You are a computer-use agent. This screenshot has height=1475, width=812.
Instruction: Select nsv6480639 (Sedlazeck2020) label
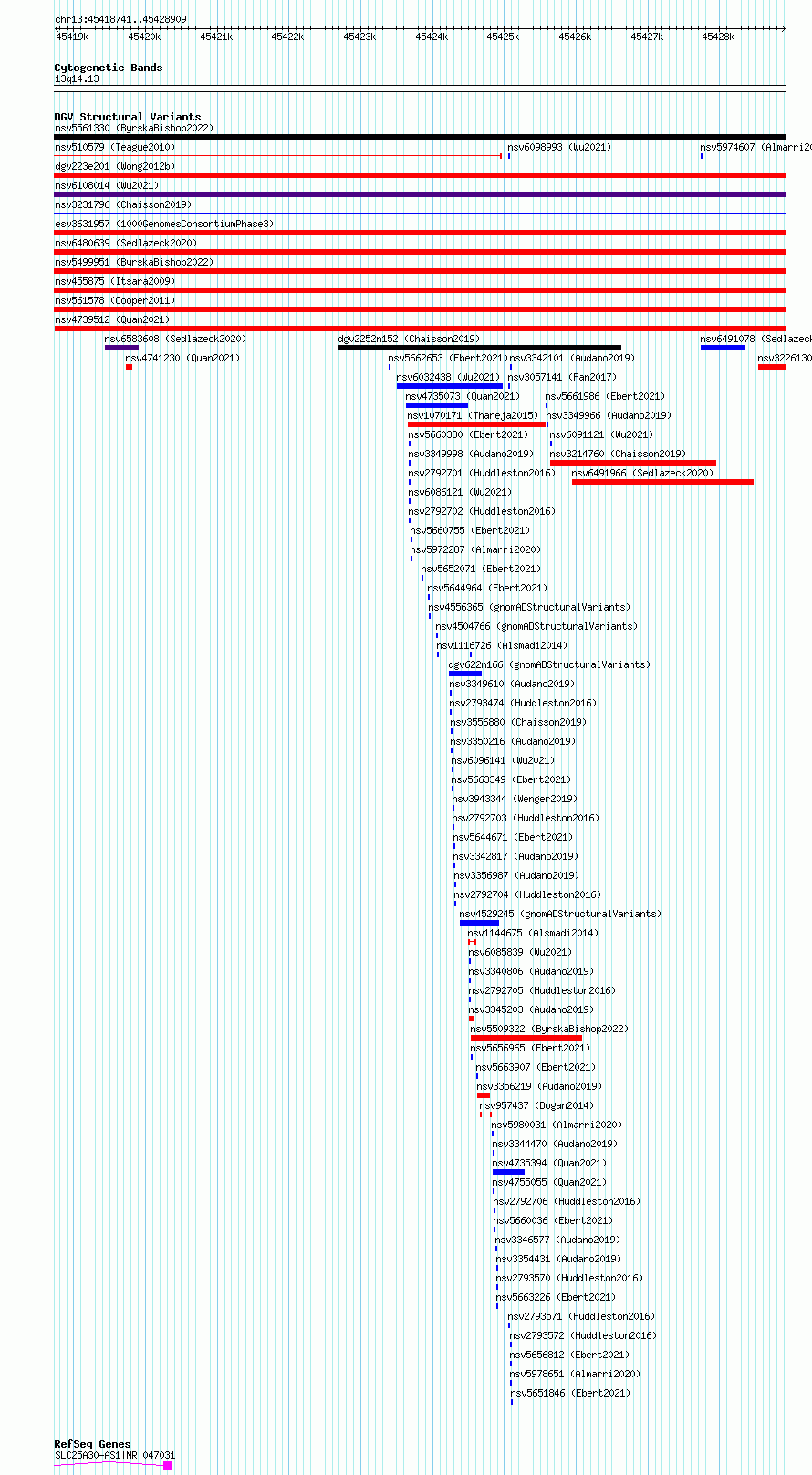125,243
